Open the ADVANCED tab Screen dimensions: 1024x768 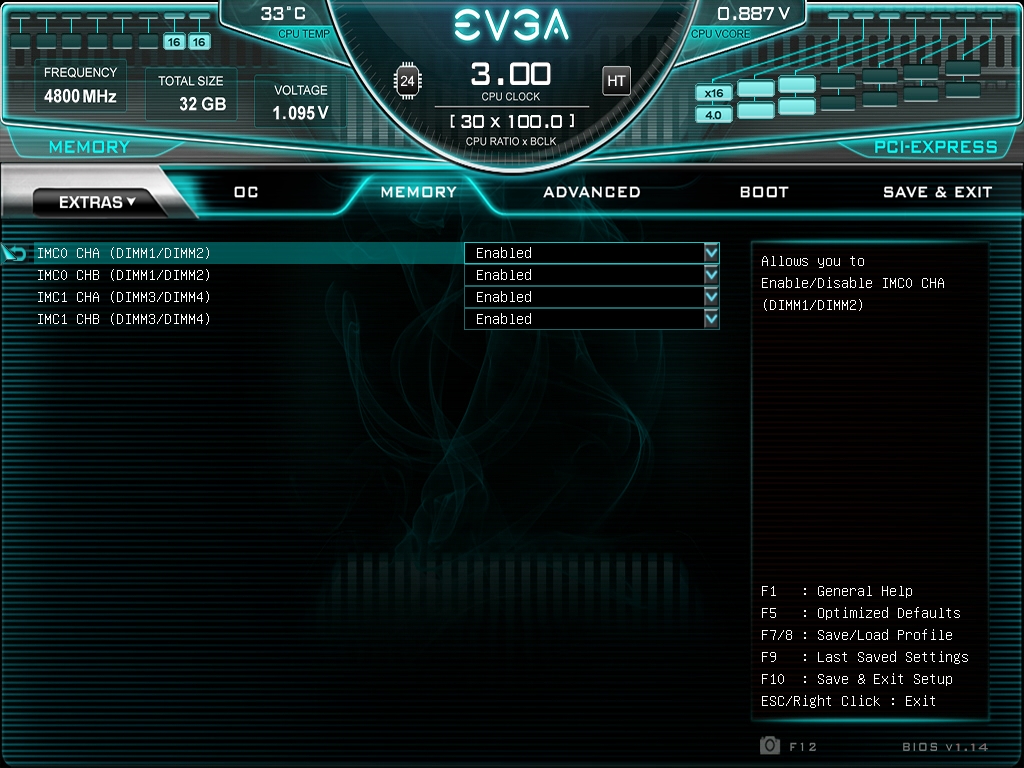coord(592,192)
